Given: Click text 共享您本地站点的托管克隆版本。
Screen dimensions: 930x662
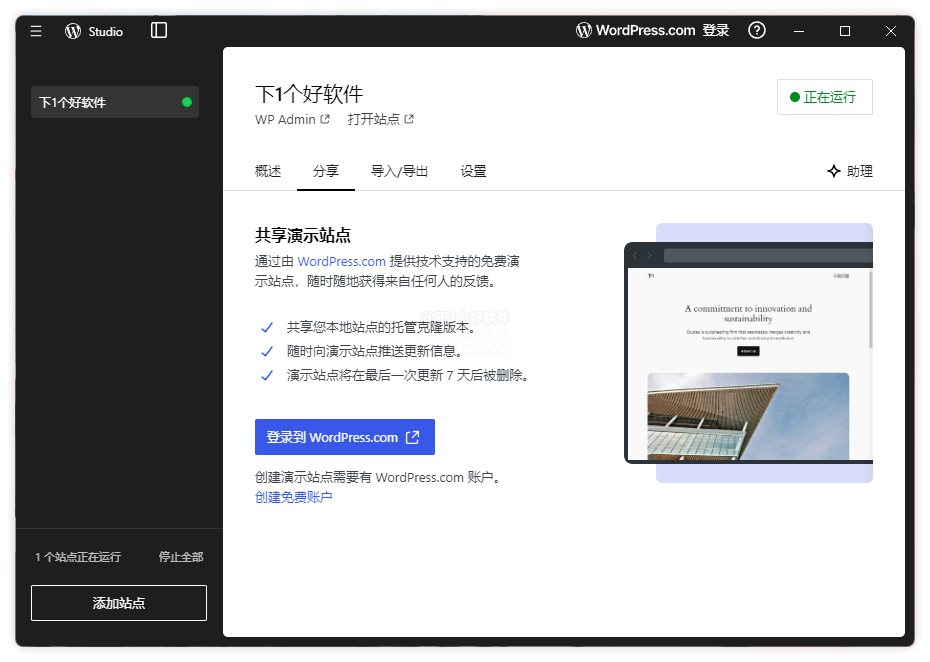Looking at the screenshot, I should coord(382,327).
